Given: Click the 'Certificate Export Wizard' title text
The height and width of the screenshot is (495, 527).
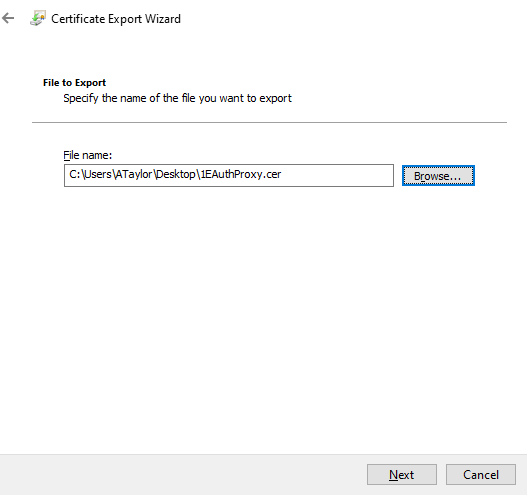Looking at the screenshot, I should click(x=116, y=19).
